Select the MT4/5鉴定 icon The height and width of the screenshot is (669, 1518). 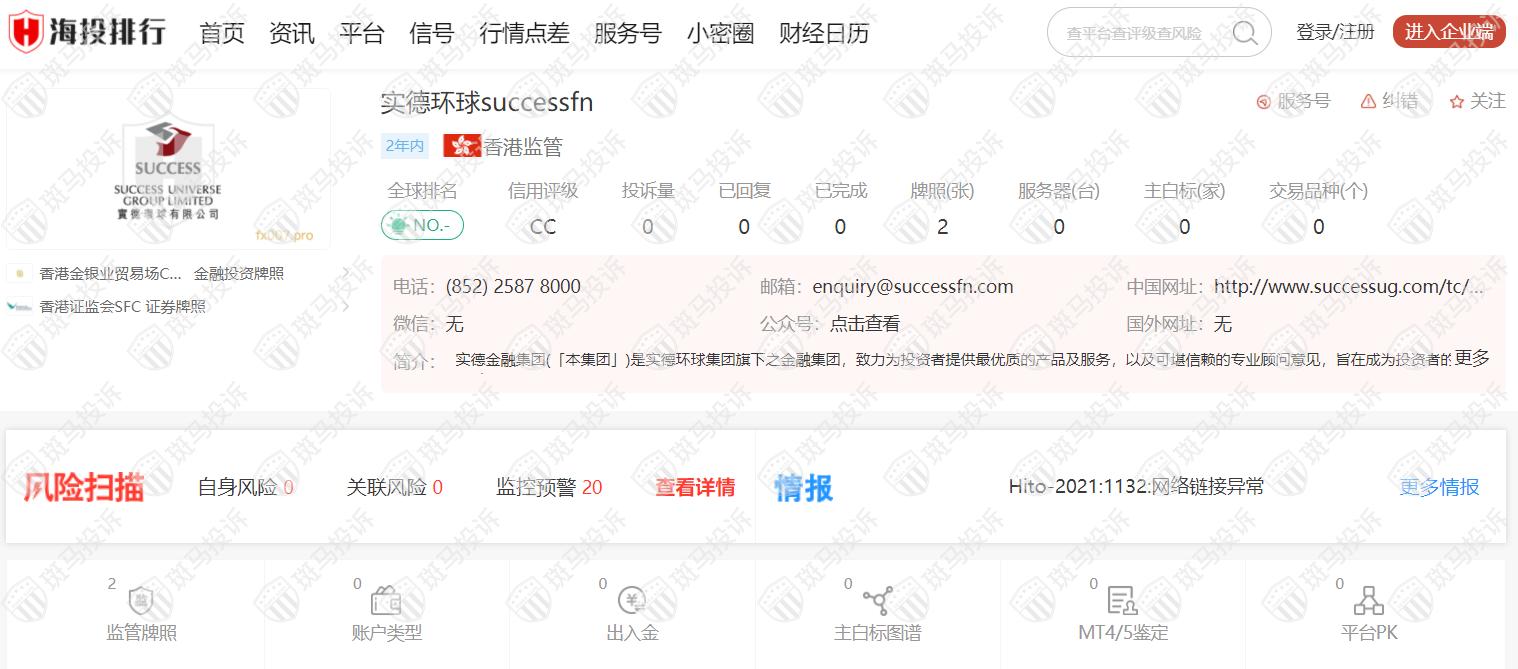pyautogui.click(x=1122, y=601)
